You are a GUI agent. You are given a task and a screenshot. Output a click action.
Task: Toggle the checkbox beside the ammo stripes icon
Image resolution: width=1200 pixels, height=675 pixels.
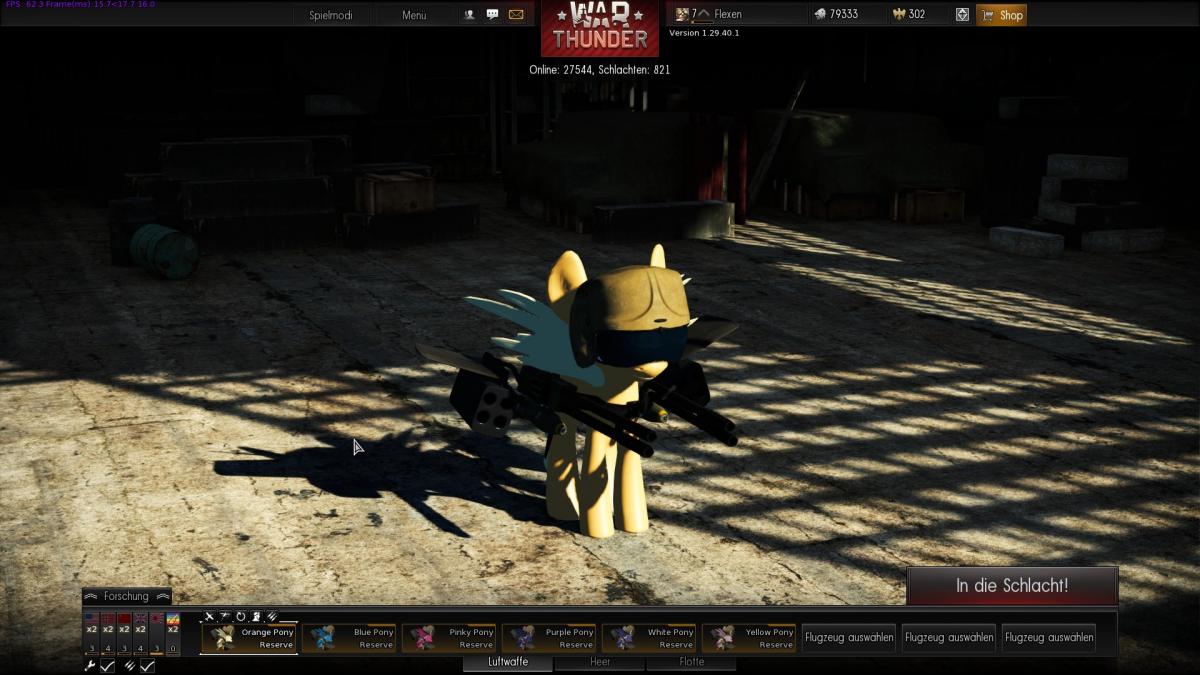tap(147, 666)
